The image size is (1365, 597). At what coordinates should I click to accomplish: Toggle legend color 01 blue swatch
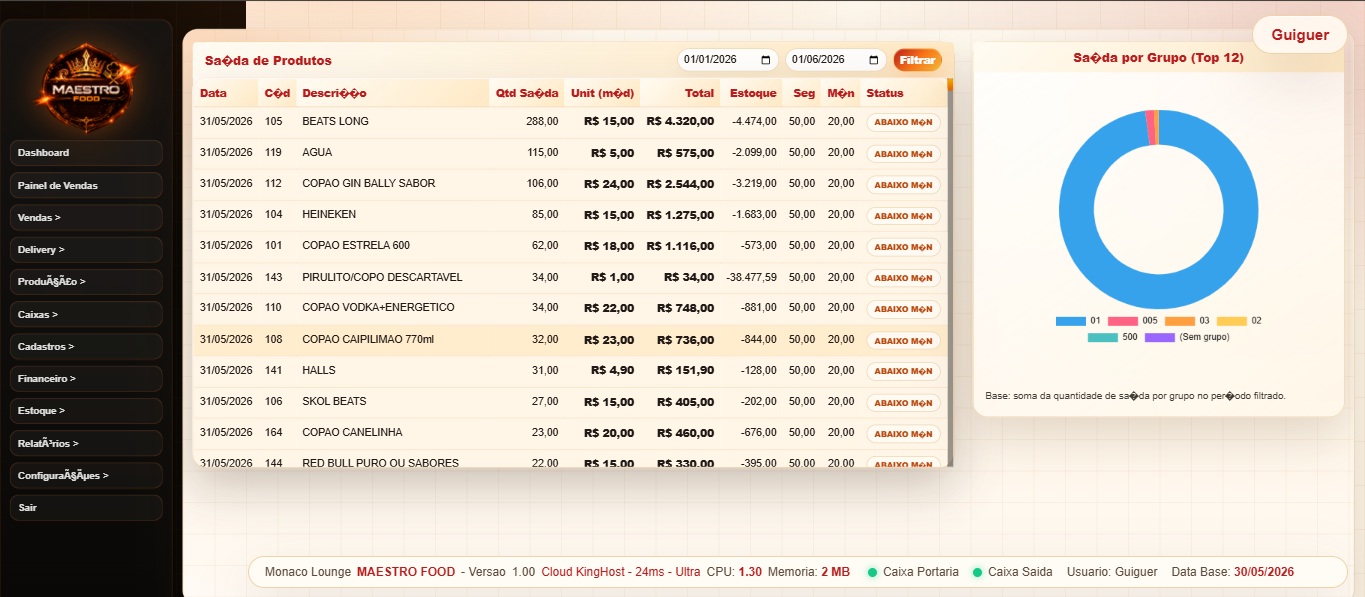(1070, 321)
